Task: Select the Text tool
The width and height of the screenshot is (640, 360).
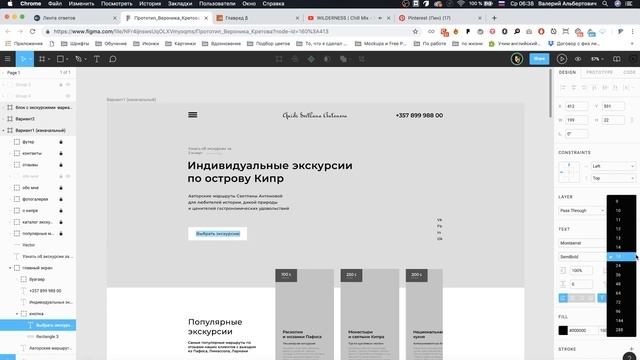Action: pyautogui.click(x=97, y=59)
